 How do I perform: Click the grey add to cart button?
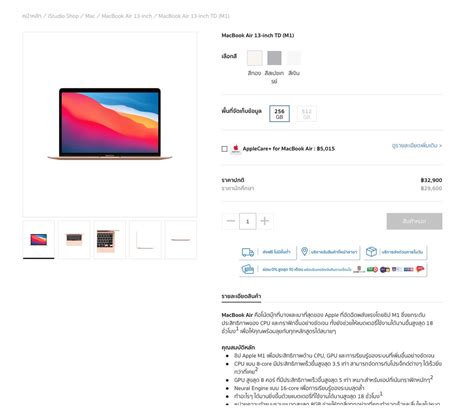tap(414, 221)
